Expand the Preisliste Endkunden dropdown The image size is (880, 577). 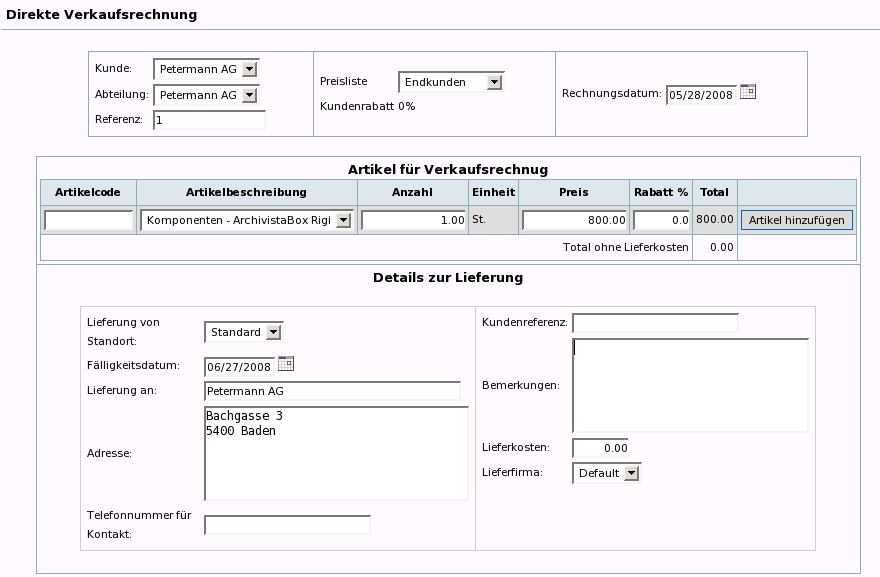coord(451,82)
